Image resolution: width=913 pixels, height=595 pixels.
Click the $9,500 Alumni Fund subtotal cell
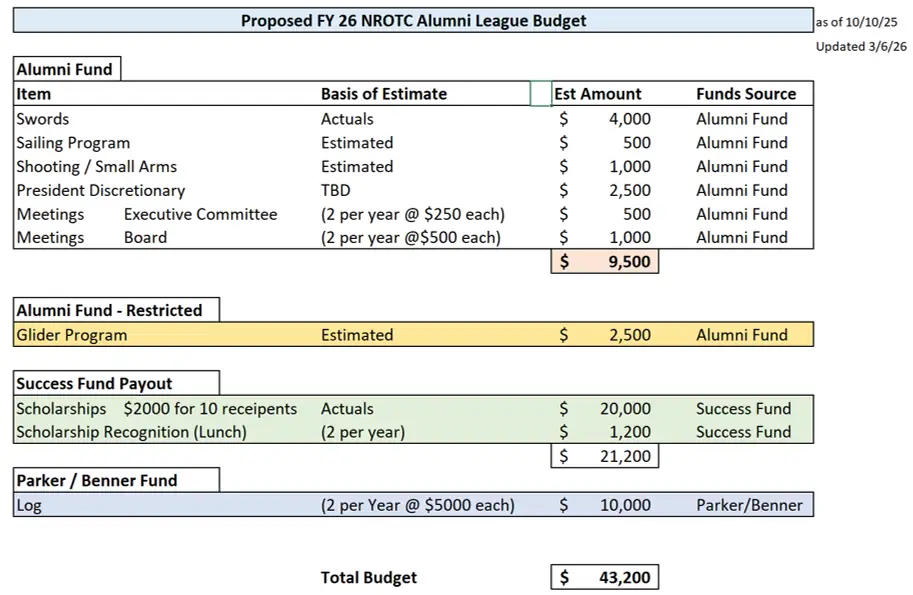[604, 262]
